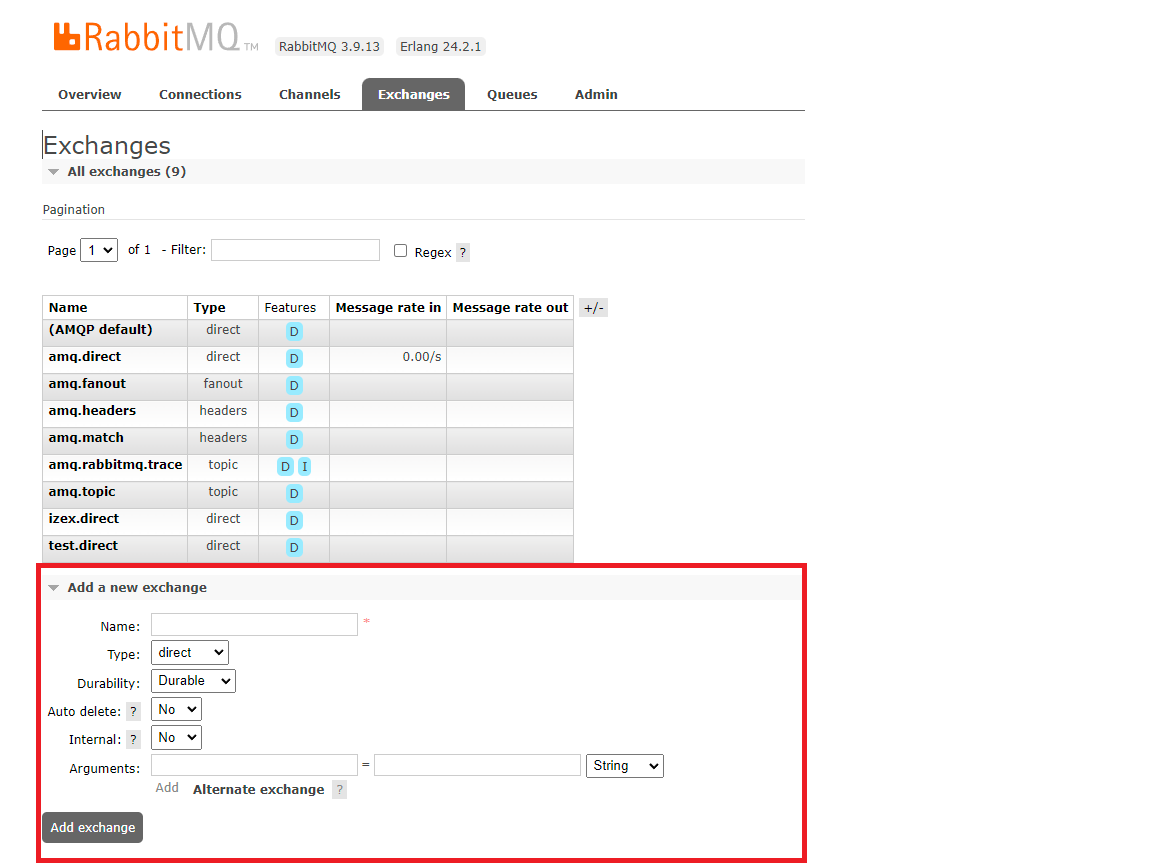Click the RabbitMQ logo

156,37
